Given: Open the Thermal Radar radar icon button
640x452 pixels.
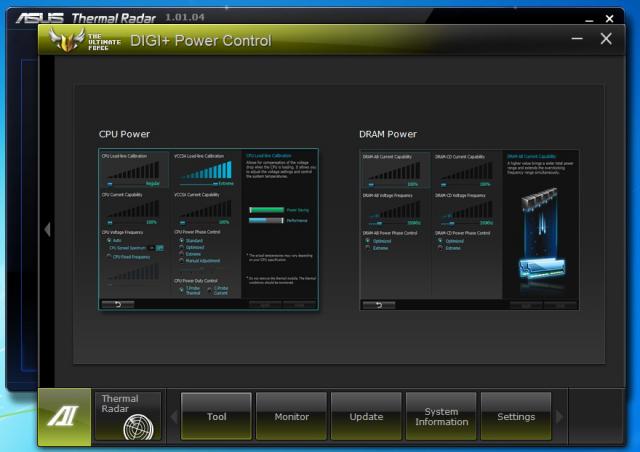Looking at the screenshot, I should coord(128,416).
